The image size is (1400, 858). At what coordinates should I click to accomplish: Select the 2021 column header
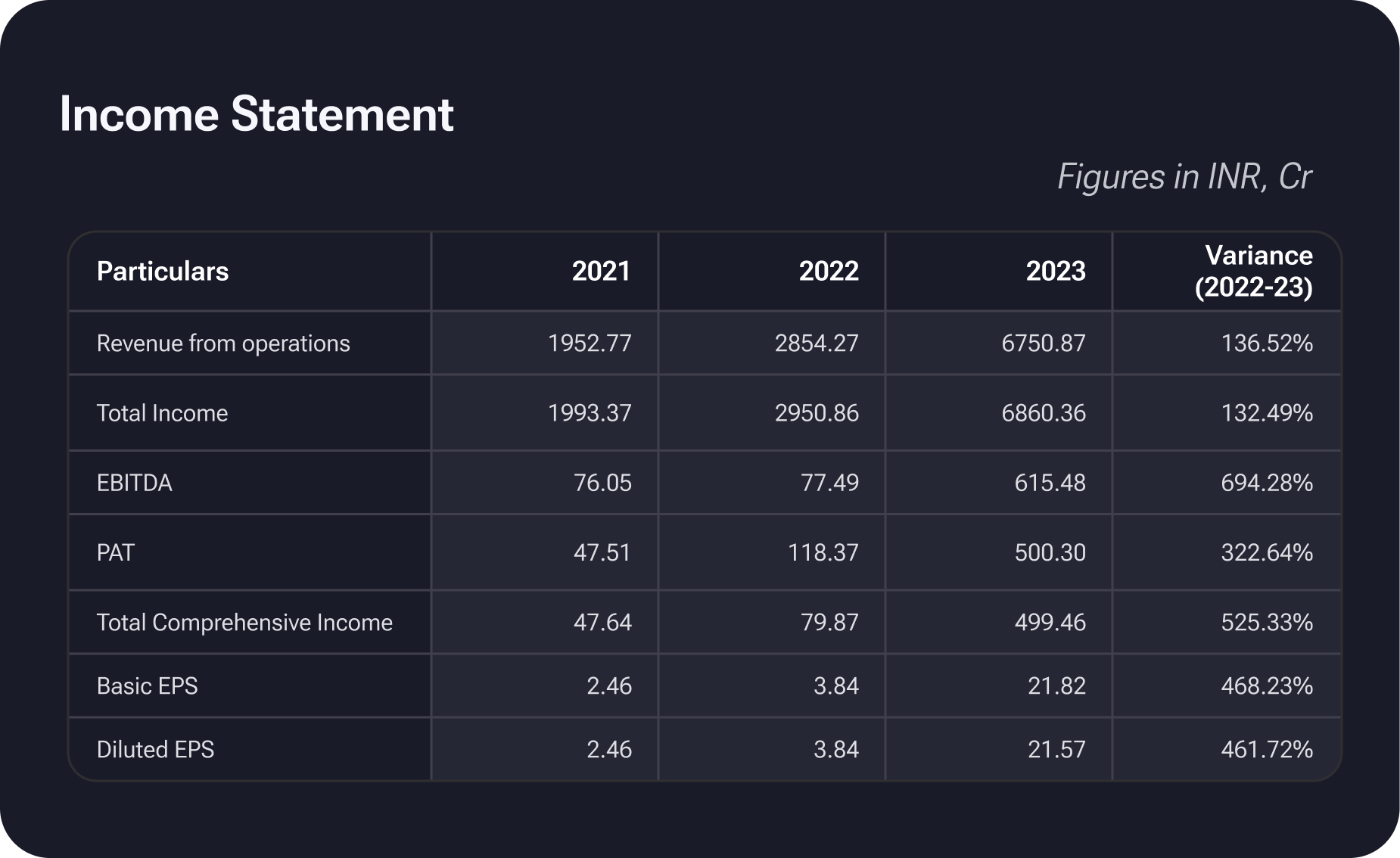pyautogui.click(x=601, y=272)
